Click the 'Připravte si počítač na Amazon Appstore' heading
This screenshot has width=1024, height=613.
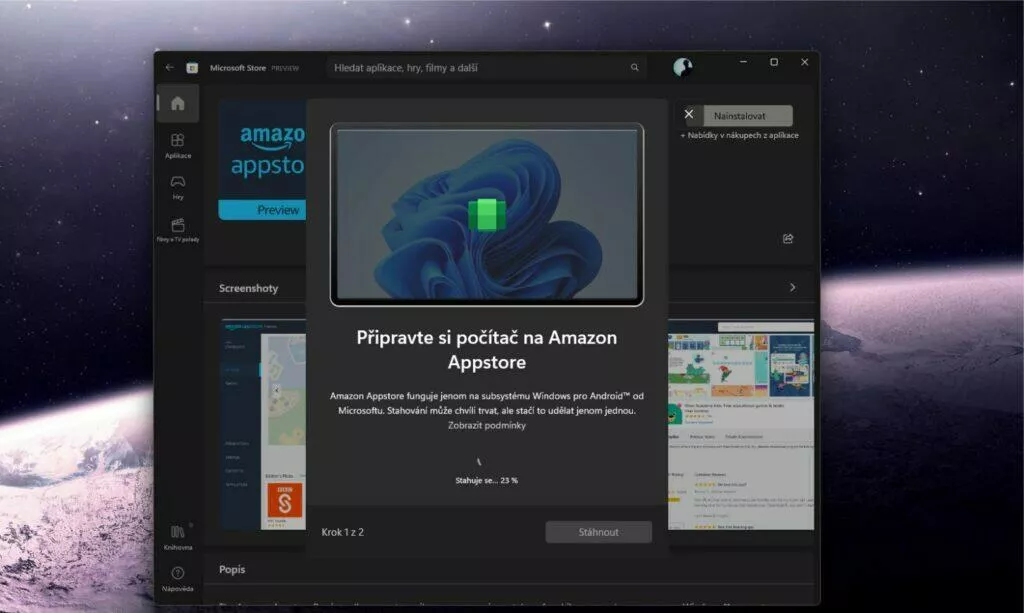click(x=487, y=349)
